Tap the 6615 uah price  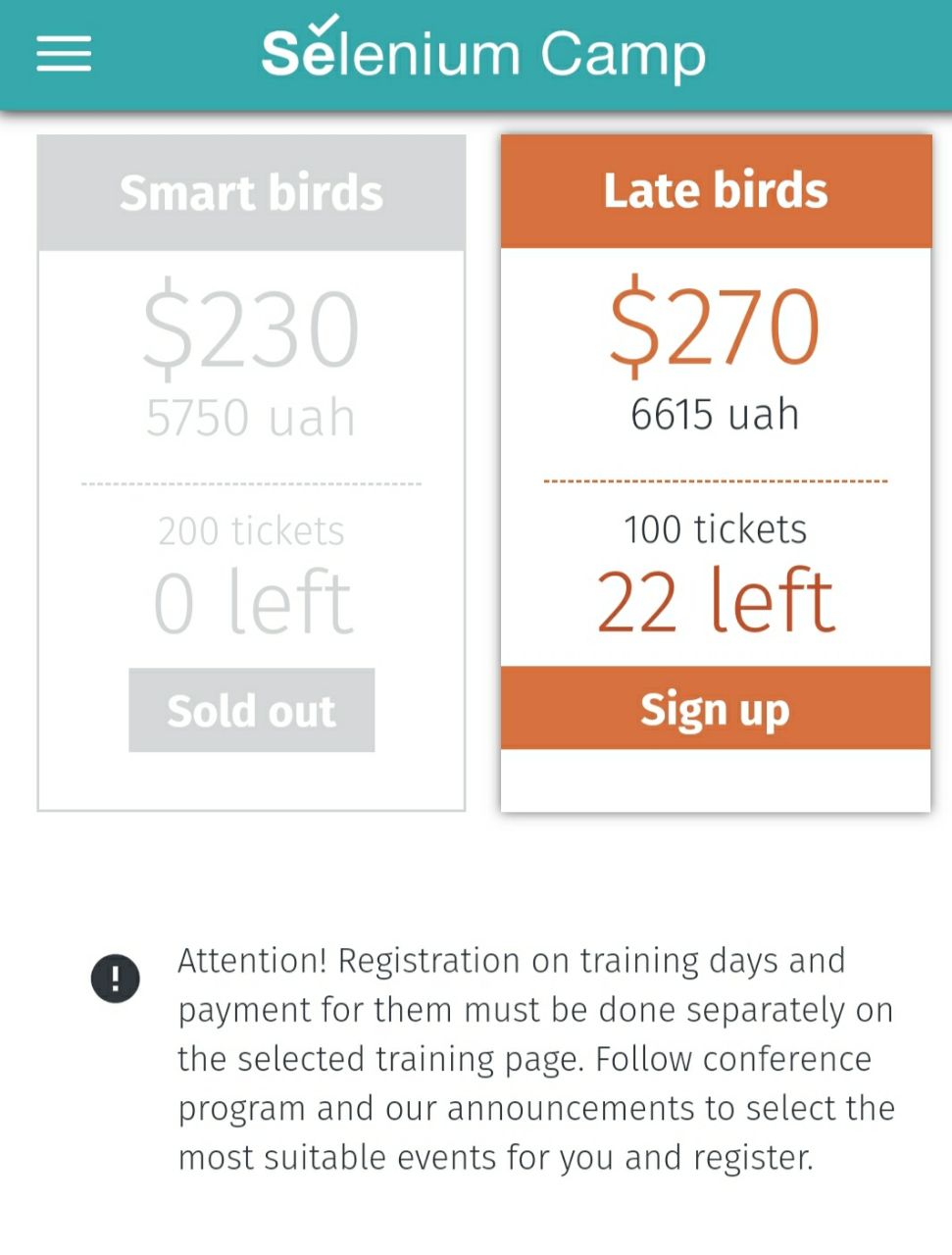[x=715, y=414]
